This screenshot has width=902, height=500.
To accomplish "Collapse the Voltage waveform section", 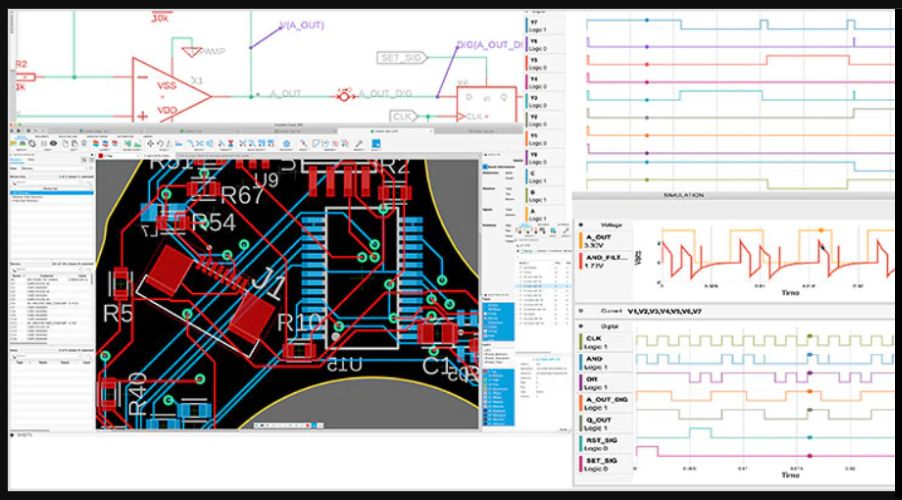I will click(580, 225).
